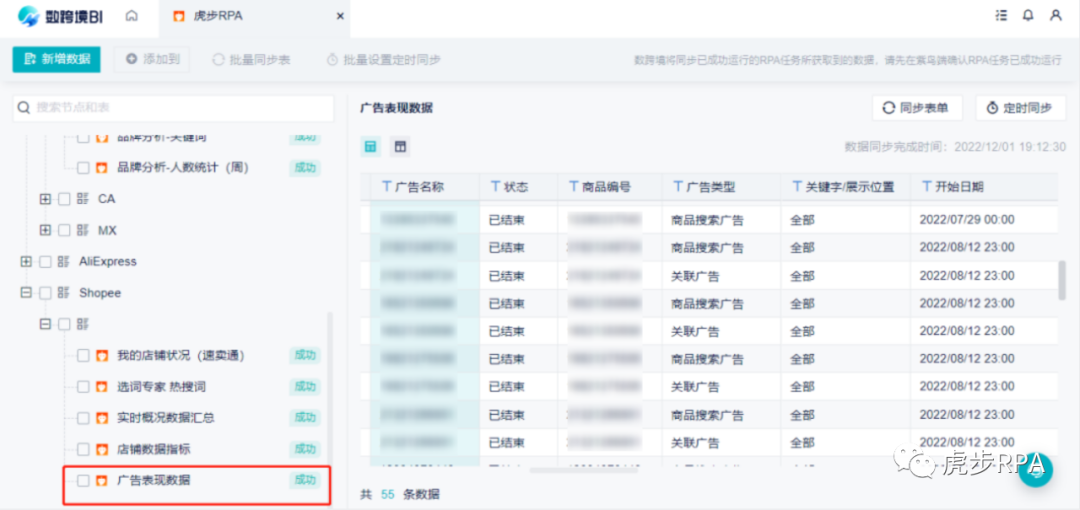The height and width of the screenshot is (510, 1080).
Task: Click the 成功 badge for 广告表现数据
Action: point(305,480)
